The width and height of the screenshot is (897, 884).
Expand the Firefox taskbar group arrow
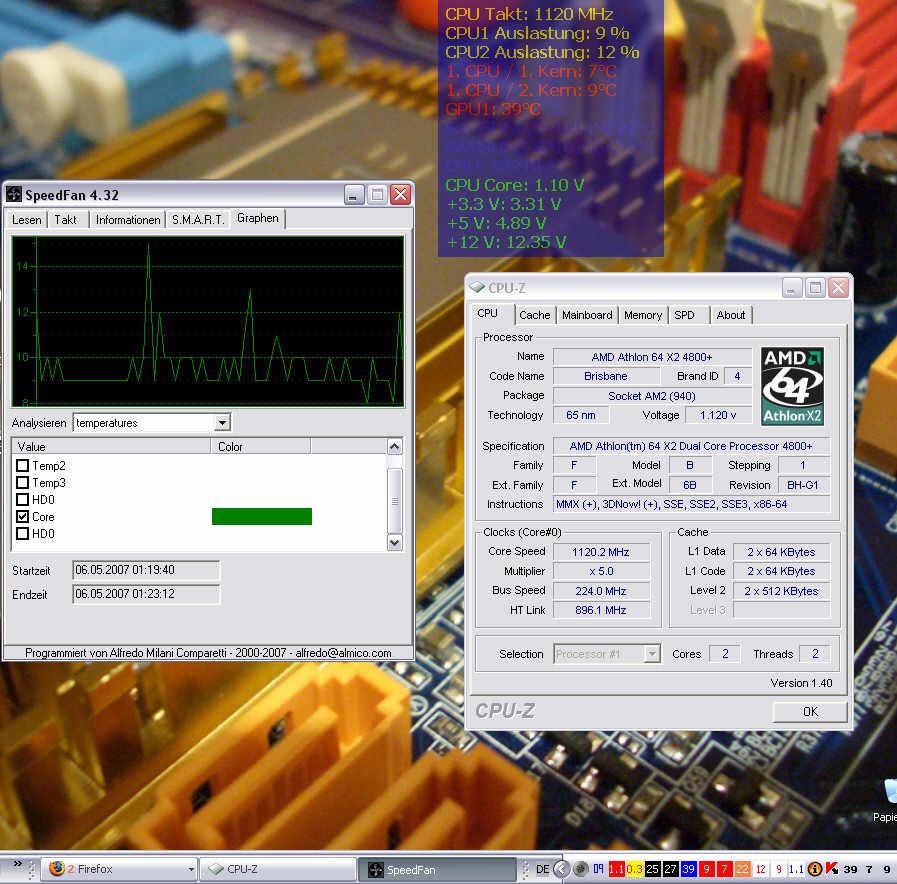click(191, 870)
